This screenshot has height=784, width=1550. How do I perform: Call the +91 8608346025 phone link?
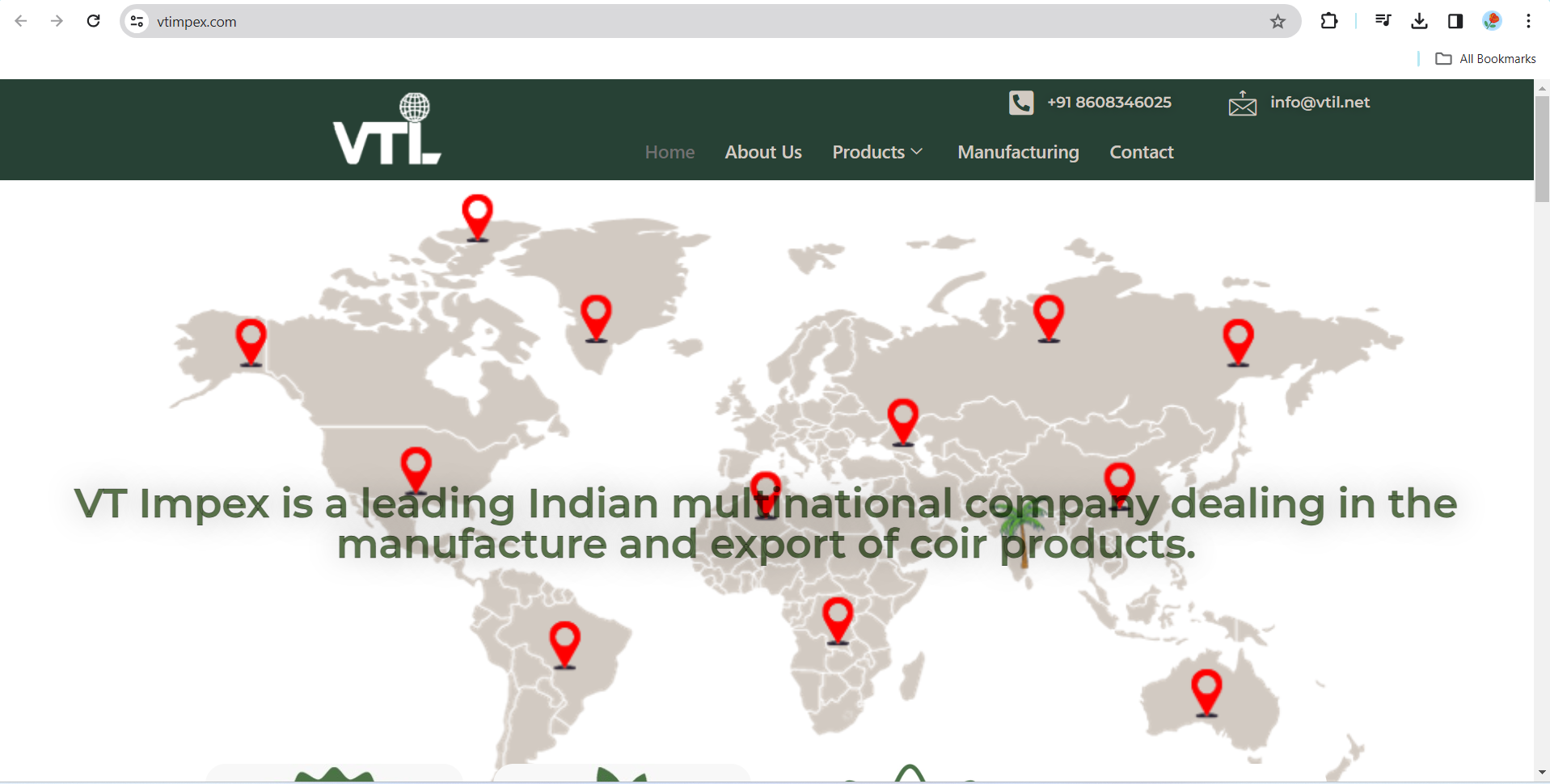pyautogui.click(x=1109, y=103)
